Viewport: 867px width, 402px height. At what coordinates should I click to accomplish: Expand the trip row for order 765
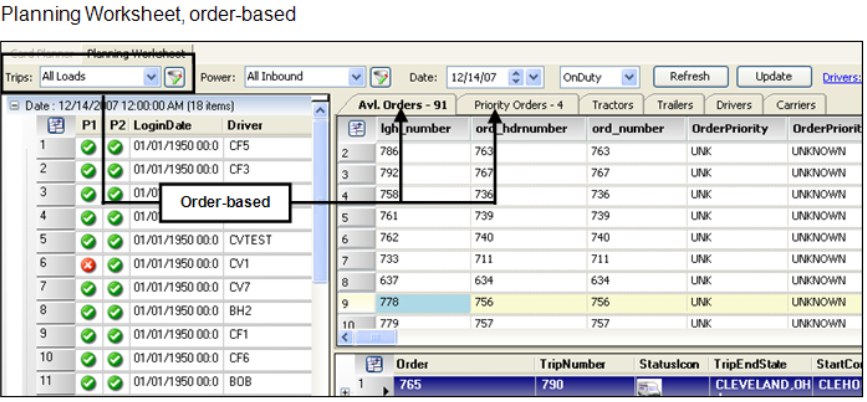click(346, 391)
